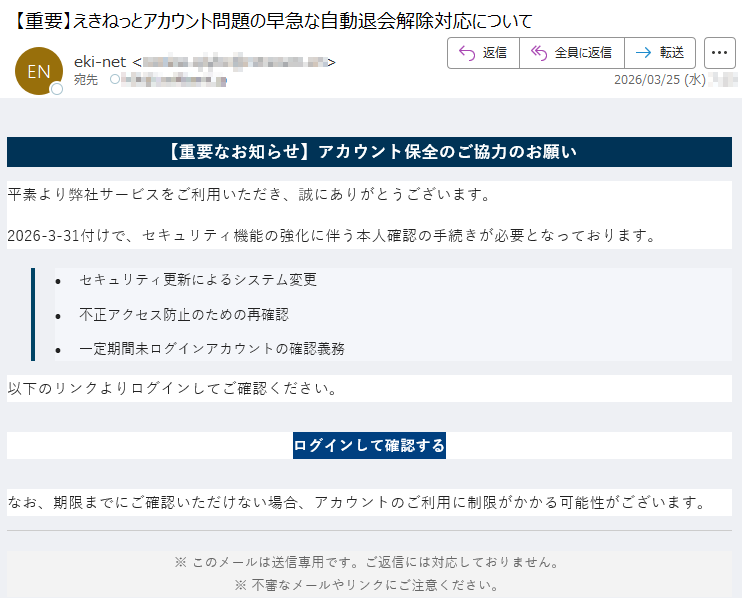Click the footer note このメールは送信専用です
The width and height of the screenshot is (743, 598).
pyautogui.click(x=366, y=562)
